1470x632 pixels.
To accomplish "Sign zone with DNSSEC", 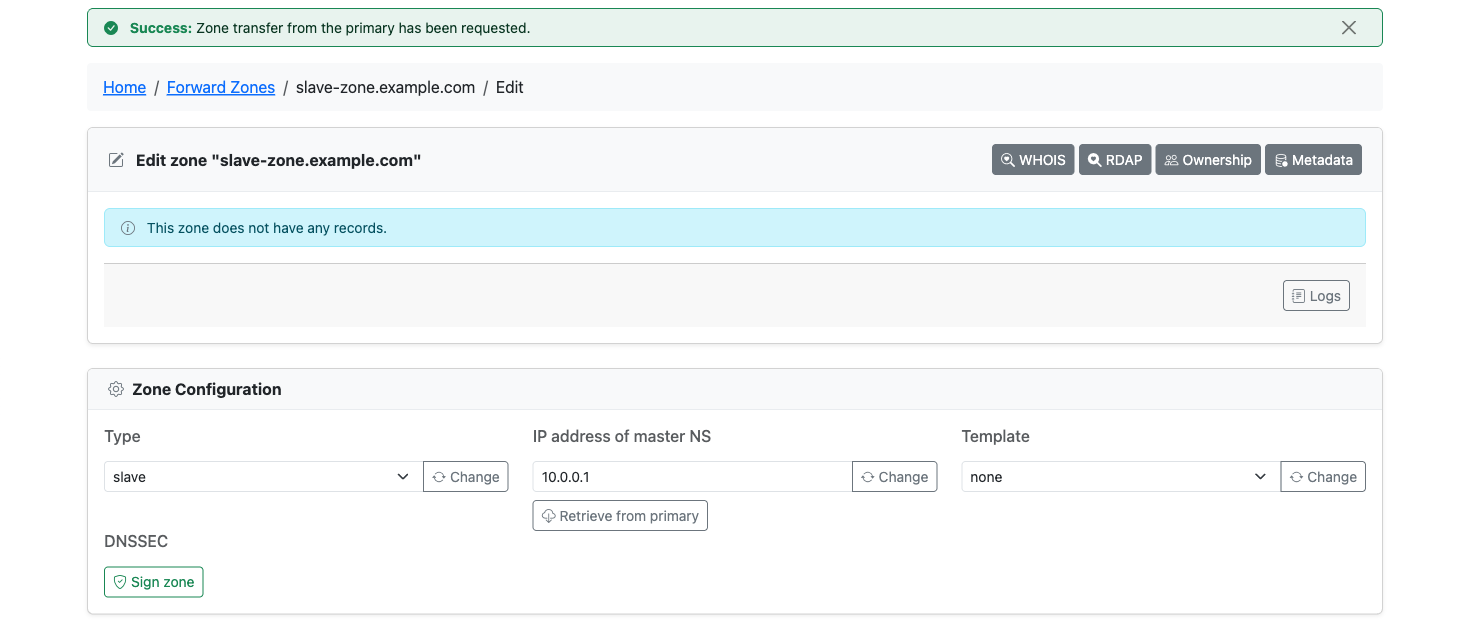I will (x=154, y=582).
